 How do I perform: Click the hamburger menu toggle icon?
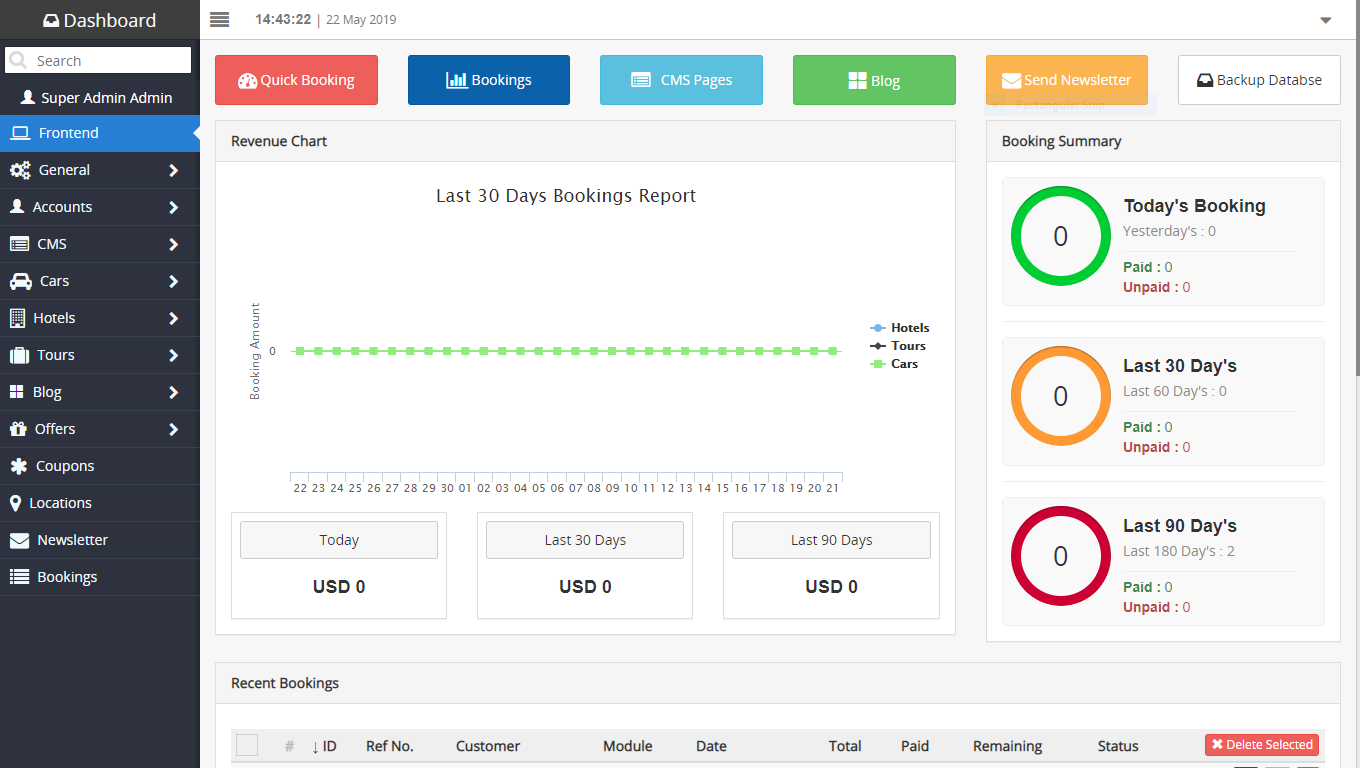click(x=220, y=20)
